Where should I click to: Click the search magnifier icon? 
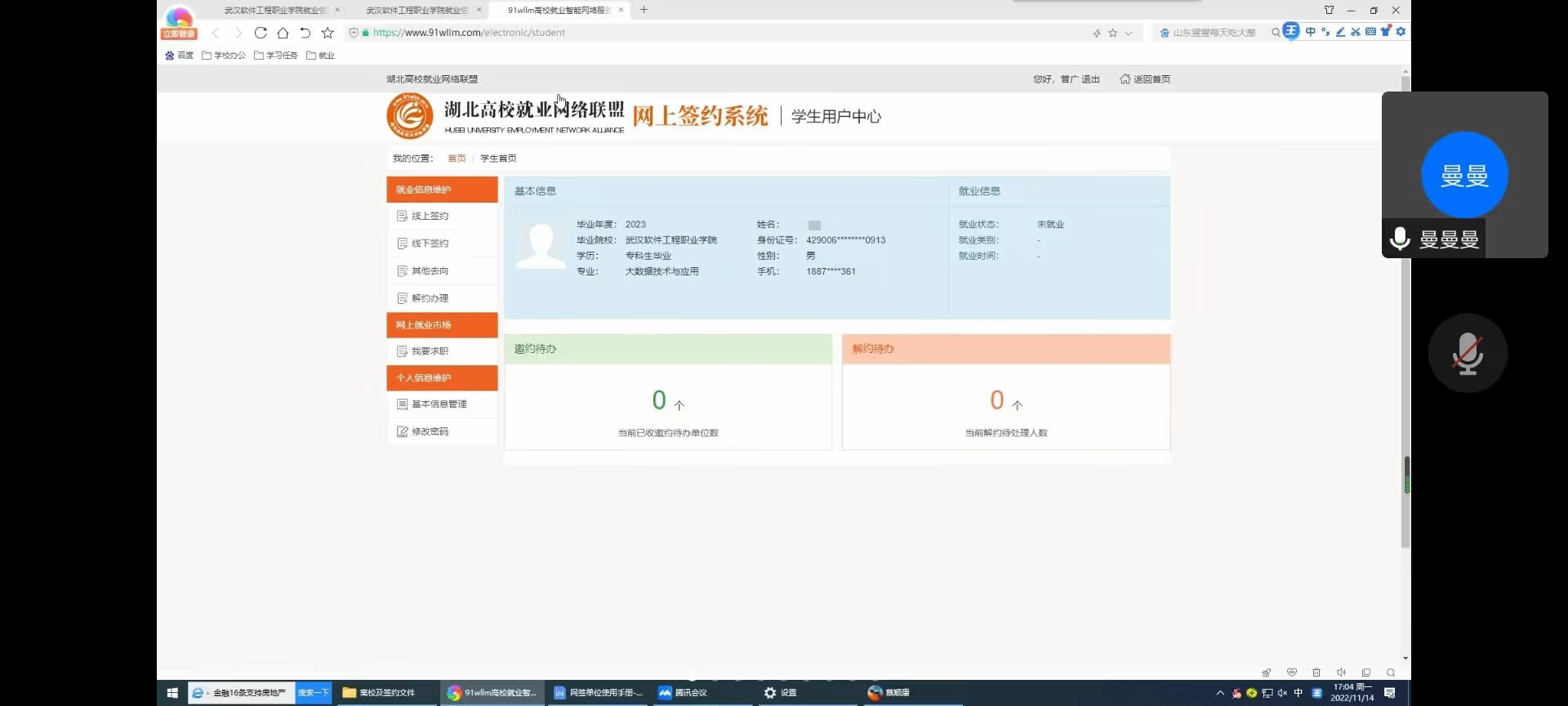pos(1276,33)
